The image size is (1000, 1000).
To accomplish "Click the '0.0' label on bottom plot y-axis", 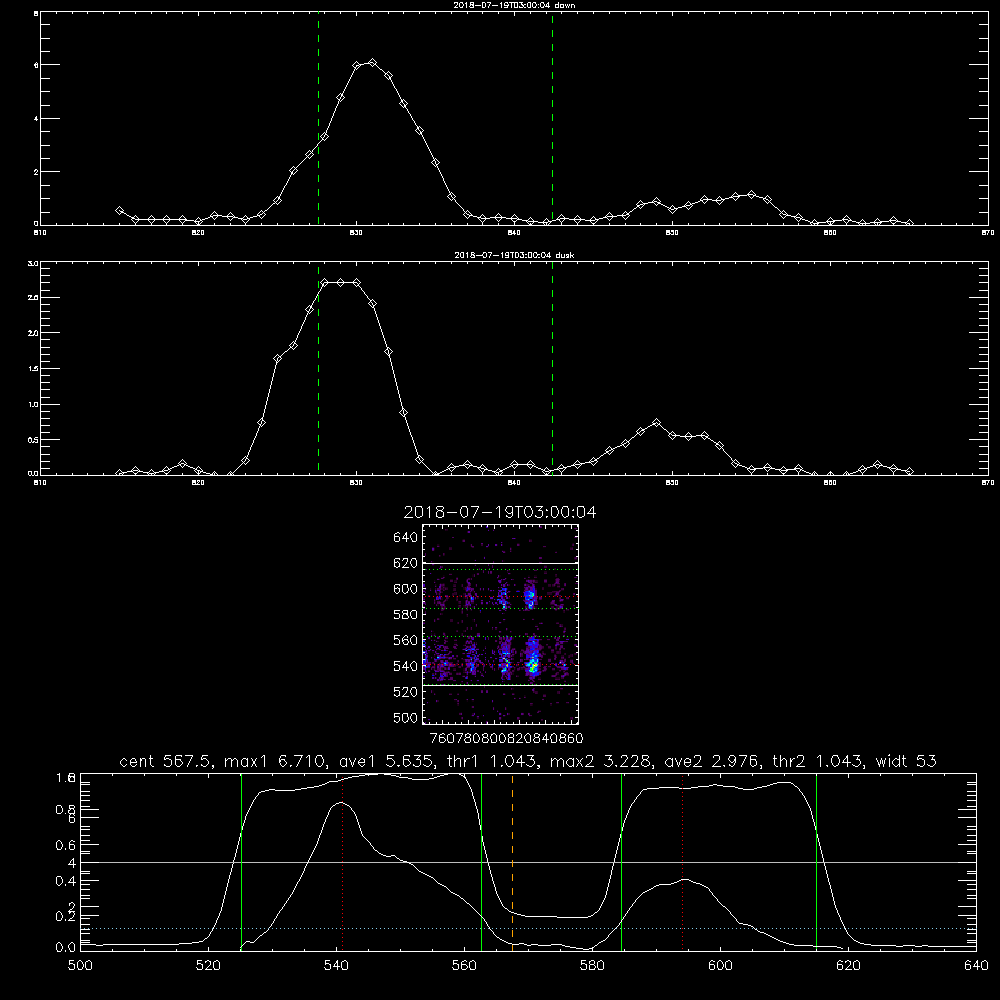I will point(66,948).
